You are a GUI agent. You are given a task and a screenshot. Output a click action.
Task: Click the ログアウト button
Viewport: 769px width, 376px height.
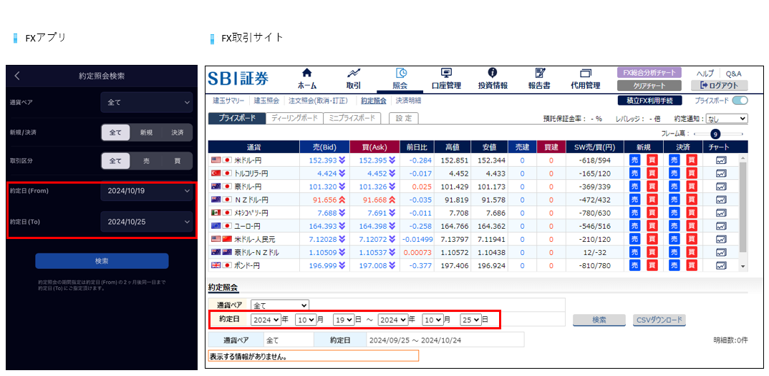pyautogui.click(x=719, y=85)
